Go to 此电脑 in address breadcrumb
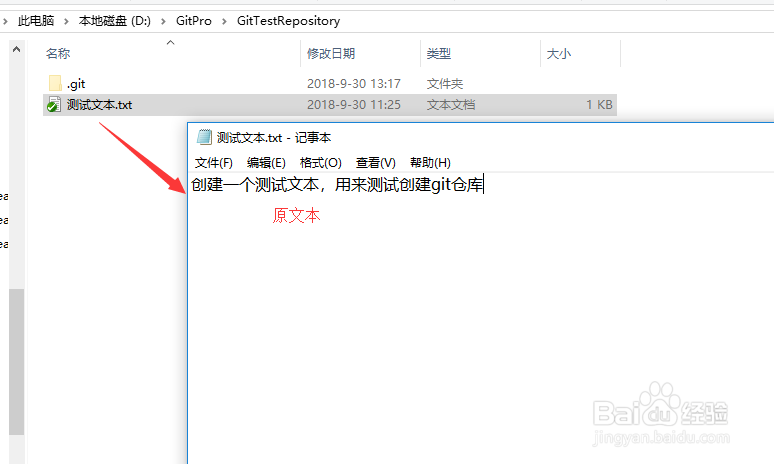 36,21
